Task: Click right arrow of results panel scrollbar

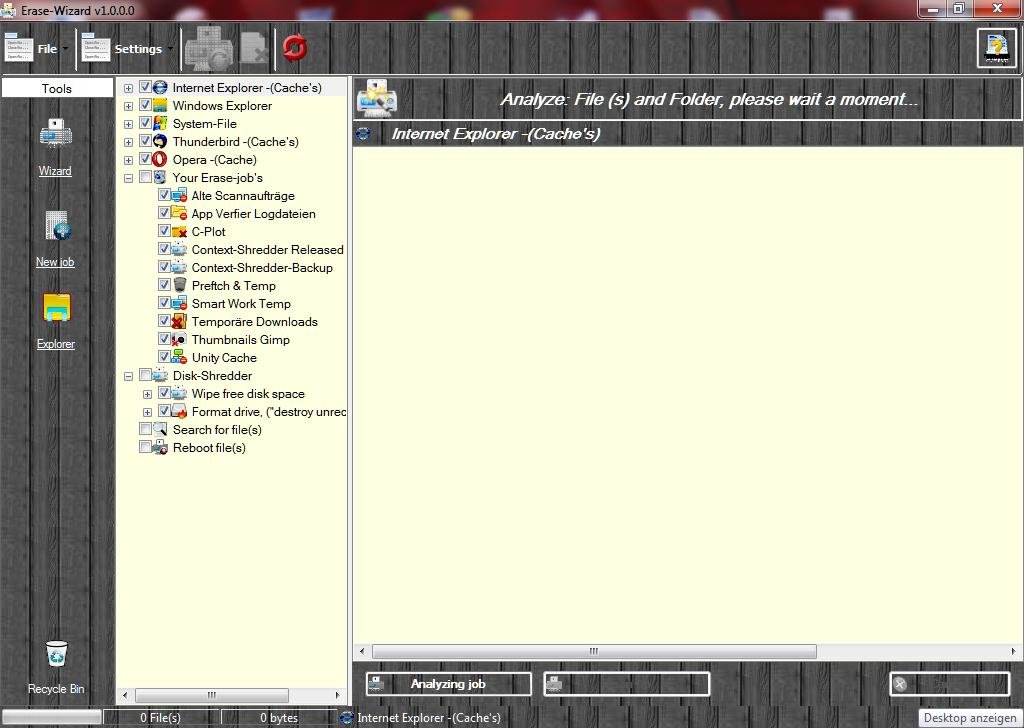Action: click(1014, 651)
